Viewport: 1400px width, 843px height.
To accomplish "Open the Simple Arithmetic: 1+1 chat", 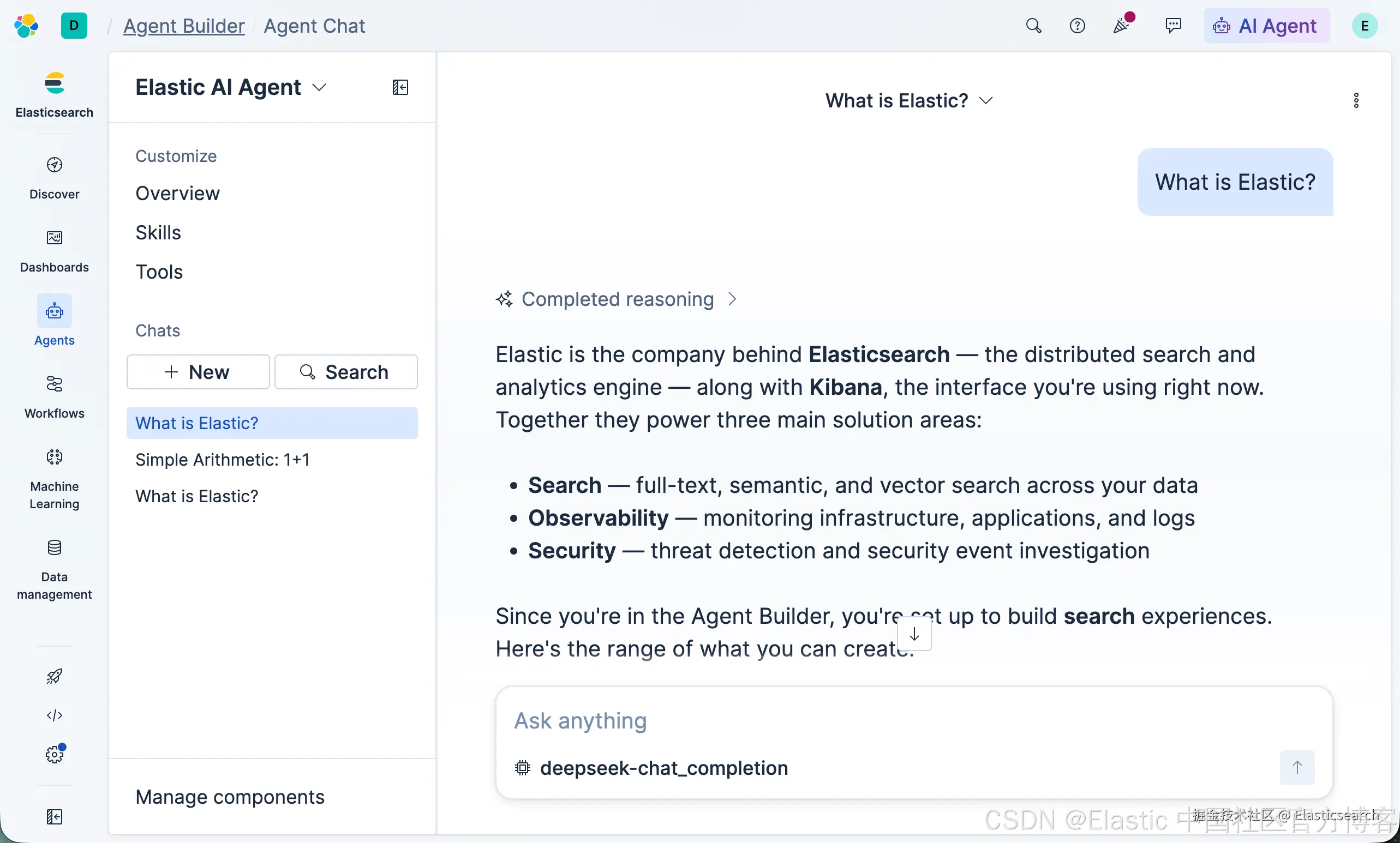I will coord(272,459).
